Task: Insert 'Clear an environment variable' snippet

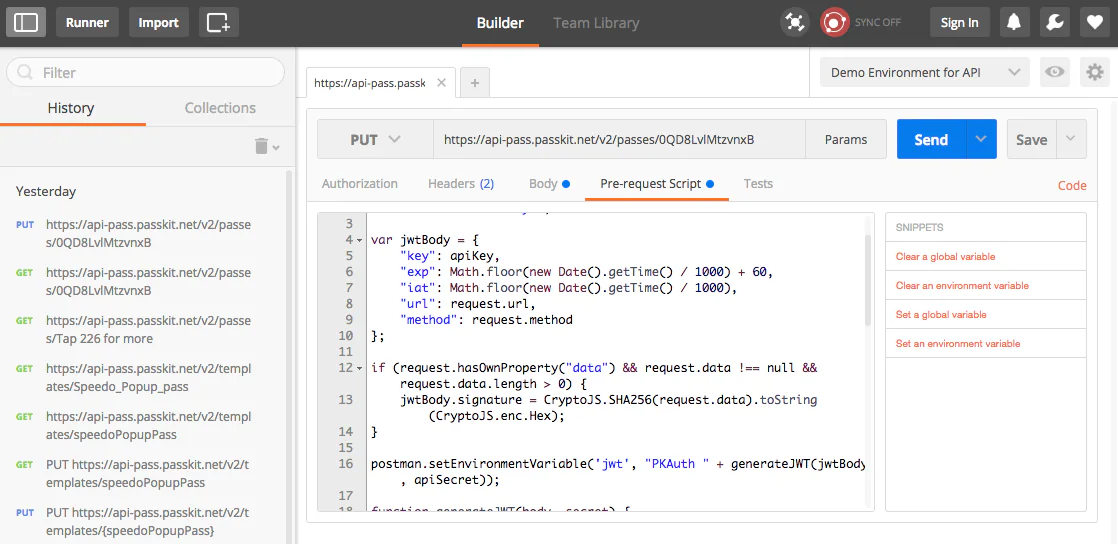Action: 962,285
